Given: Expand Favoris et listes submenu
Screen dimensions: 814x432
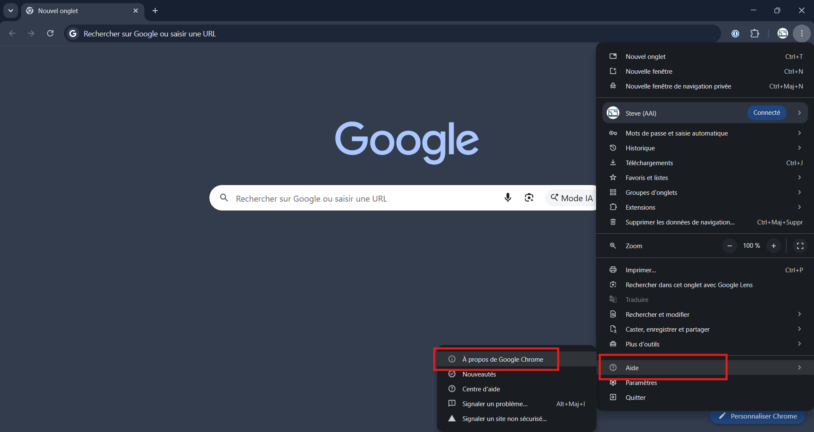Looking at the screenshot, I should click(704, 178).
